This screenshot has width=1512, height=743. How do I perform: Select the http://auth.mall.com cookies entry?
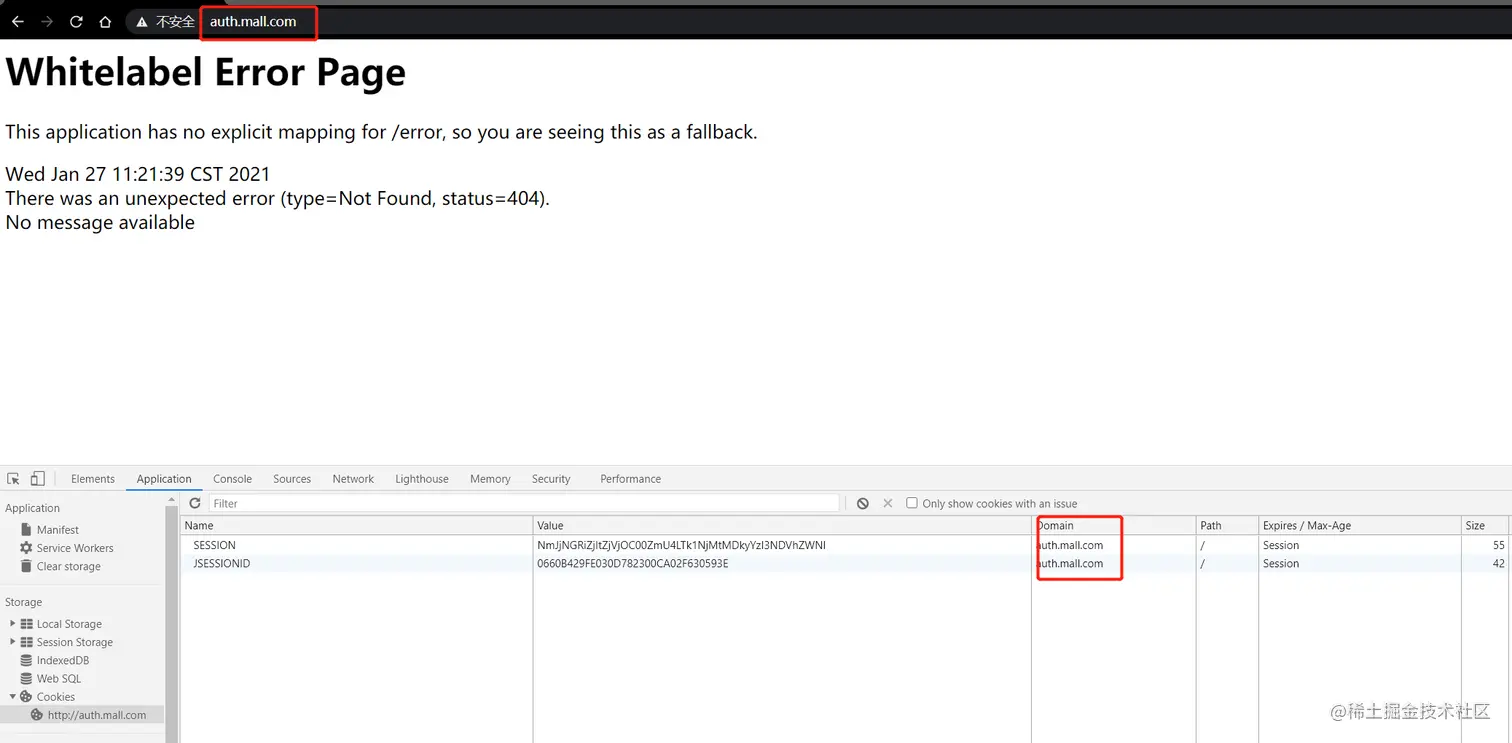pos(96,715)
